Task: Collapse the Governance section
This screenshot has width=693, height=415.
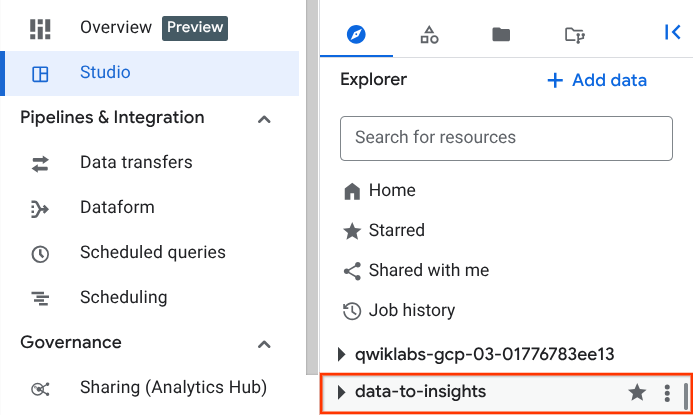Action: coord(264,344)
